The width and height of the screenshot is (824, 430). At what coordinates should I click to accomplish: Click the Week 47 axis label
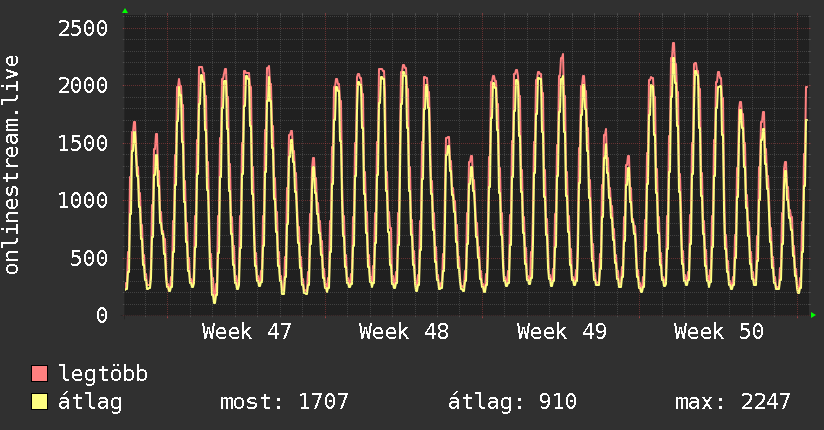click(246, 332)
